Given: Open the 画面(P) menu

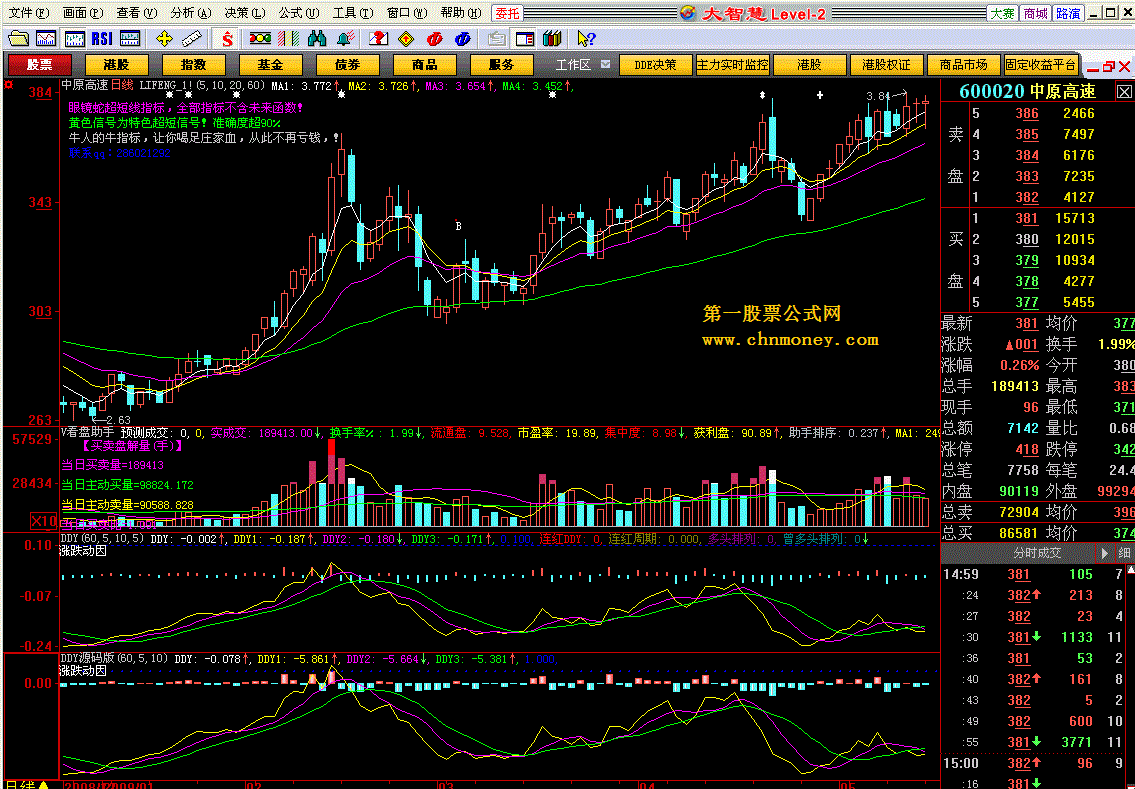Looking at the screenshot, I should tap(83, 13).
